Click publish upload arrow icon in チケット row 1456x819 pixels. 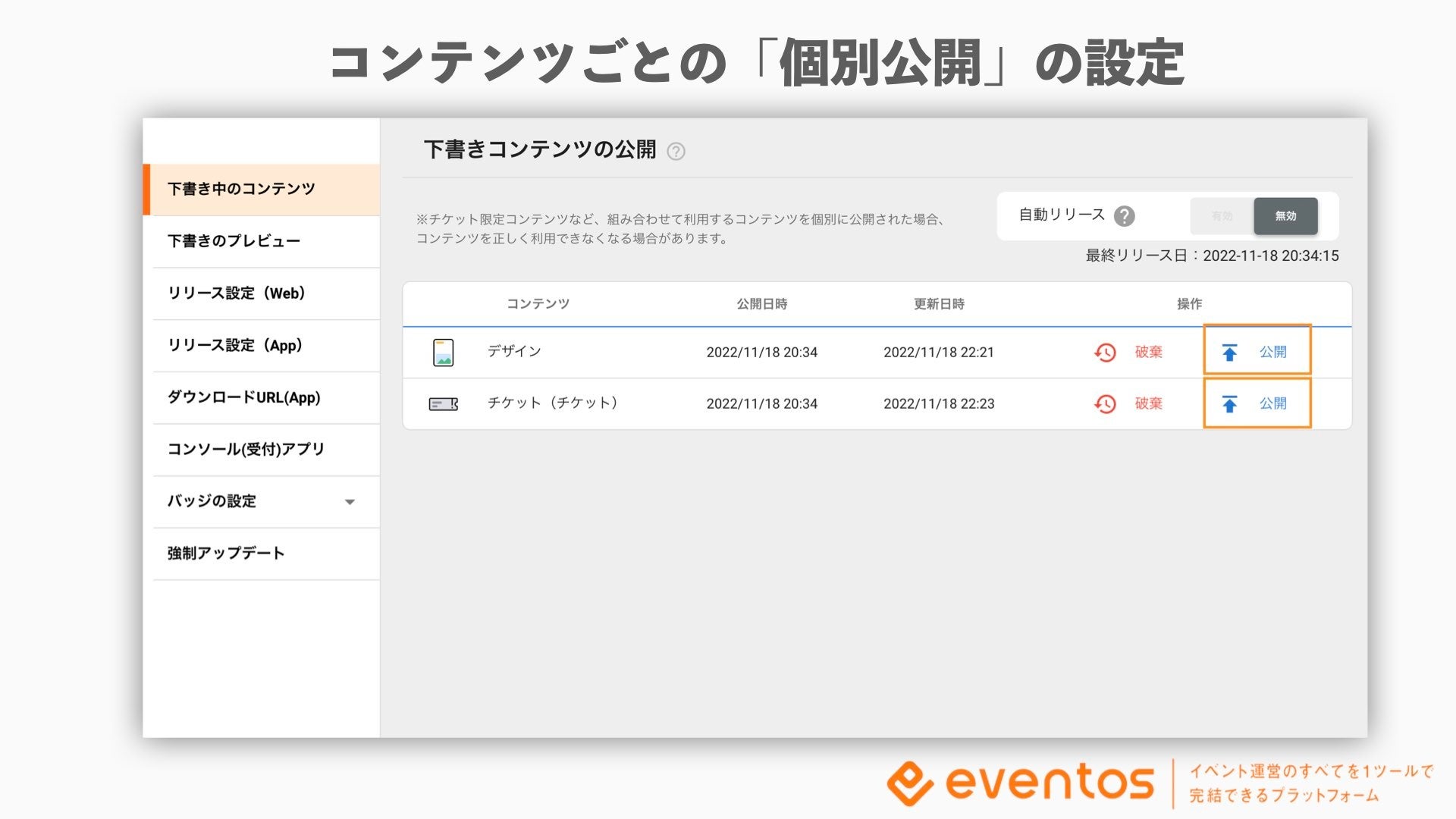[1229, 404]
